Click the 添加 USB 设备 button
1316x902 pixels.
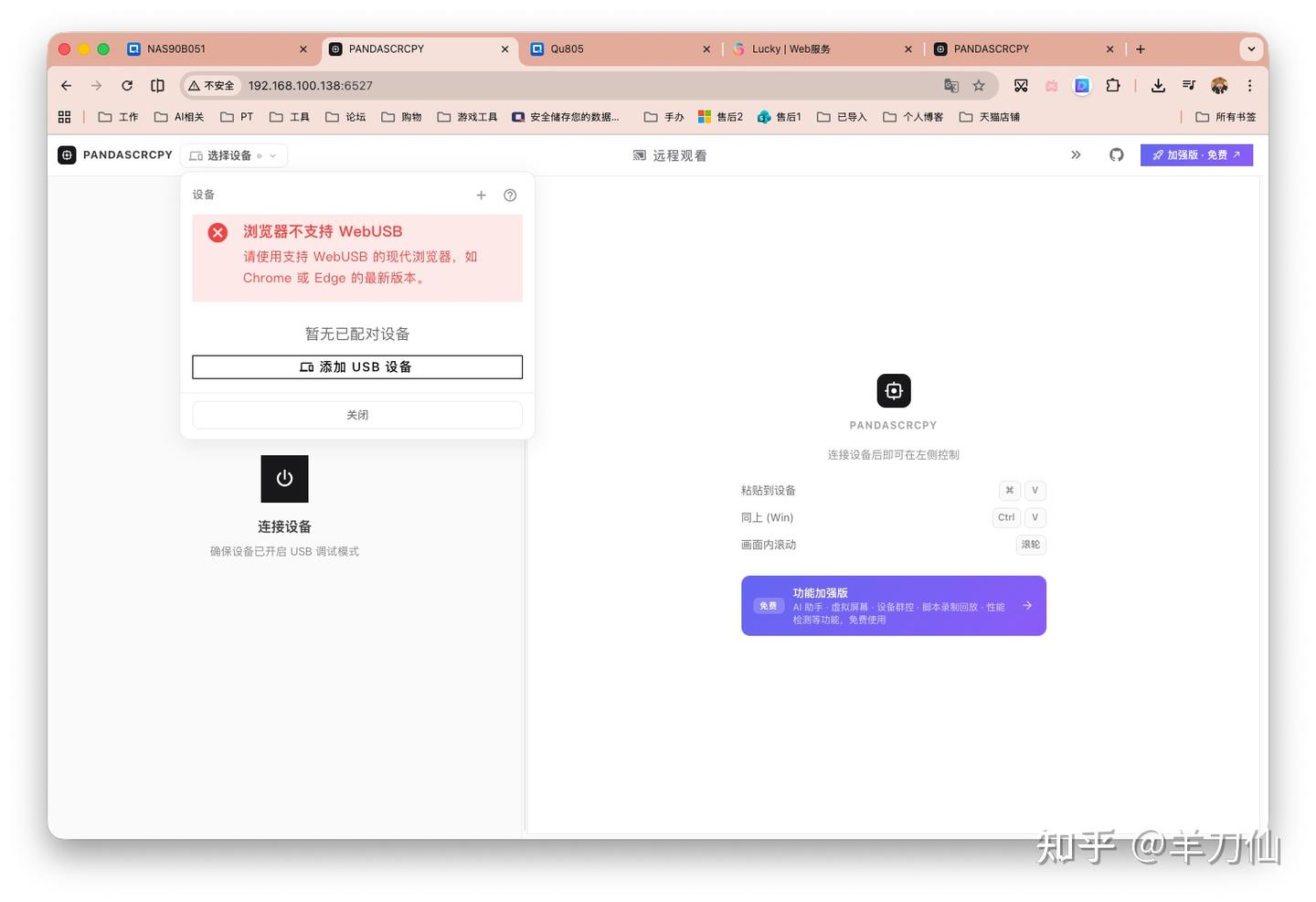tap(357, 366)
